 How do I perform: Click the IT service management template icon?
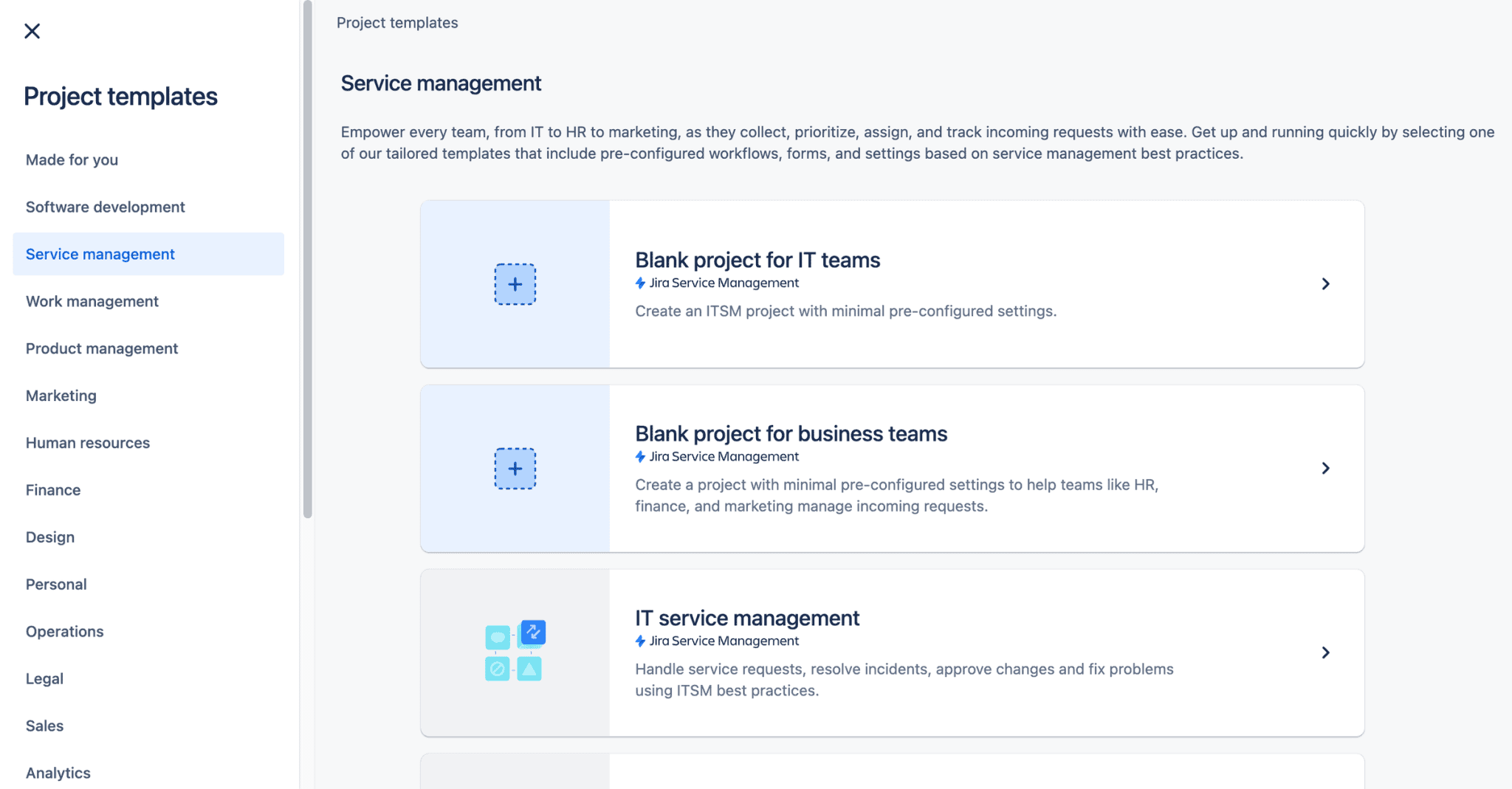point(515,651)
